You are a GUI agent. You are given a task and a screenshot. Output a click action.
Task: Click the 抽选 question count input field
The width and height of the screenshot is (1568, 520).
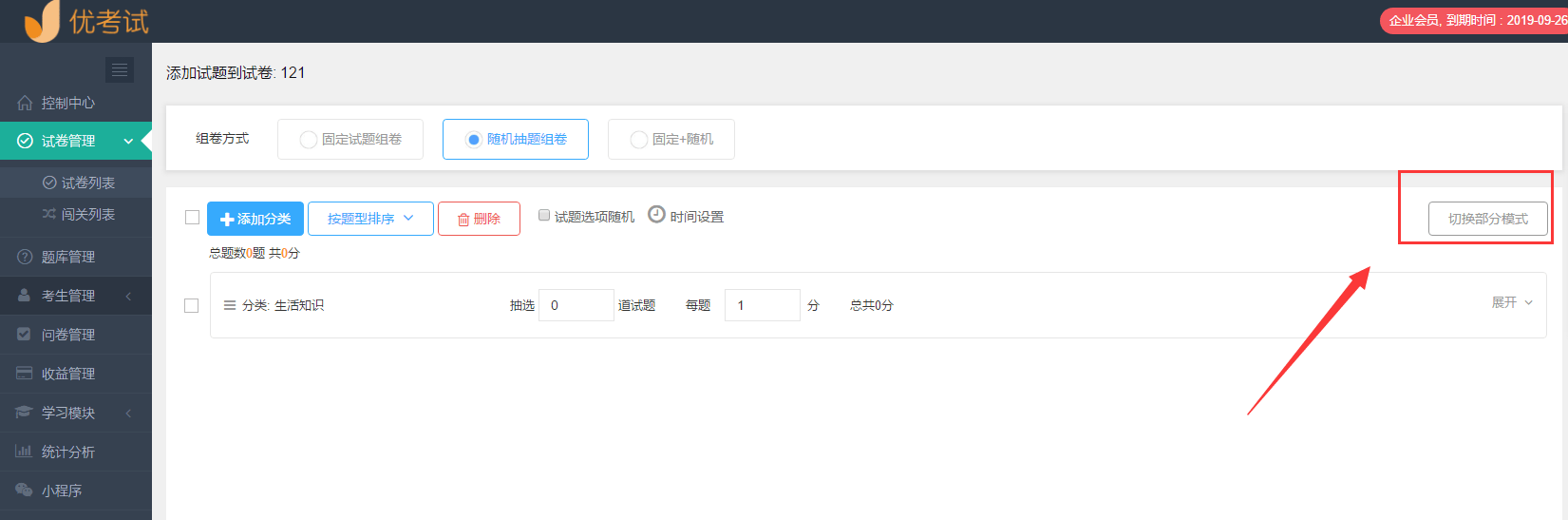click(x=576, y=305)
